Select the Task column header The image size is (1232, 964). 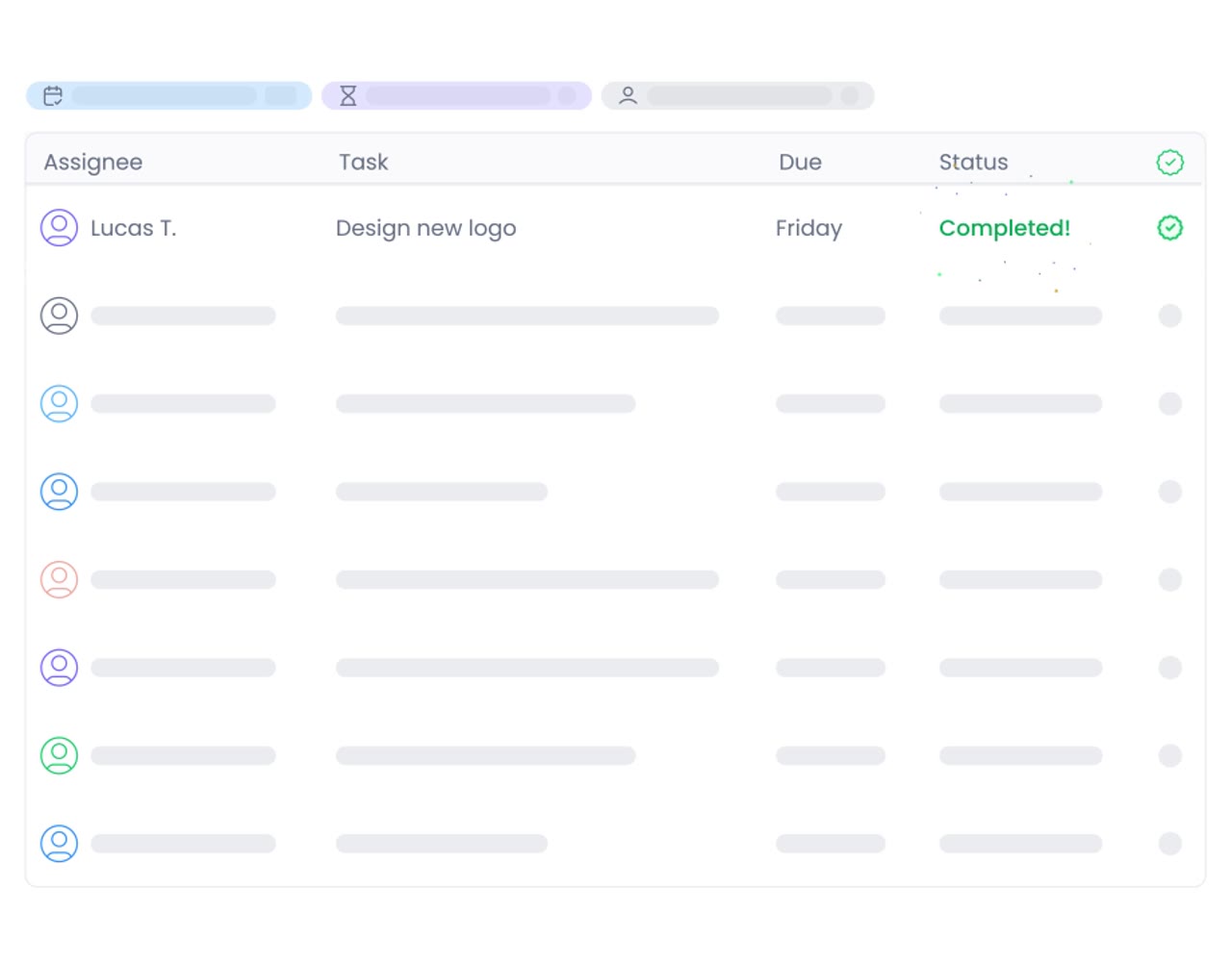click(x=364, y=162)
